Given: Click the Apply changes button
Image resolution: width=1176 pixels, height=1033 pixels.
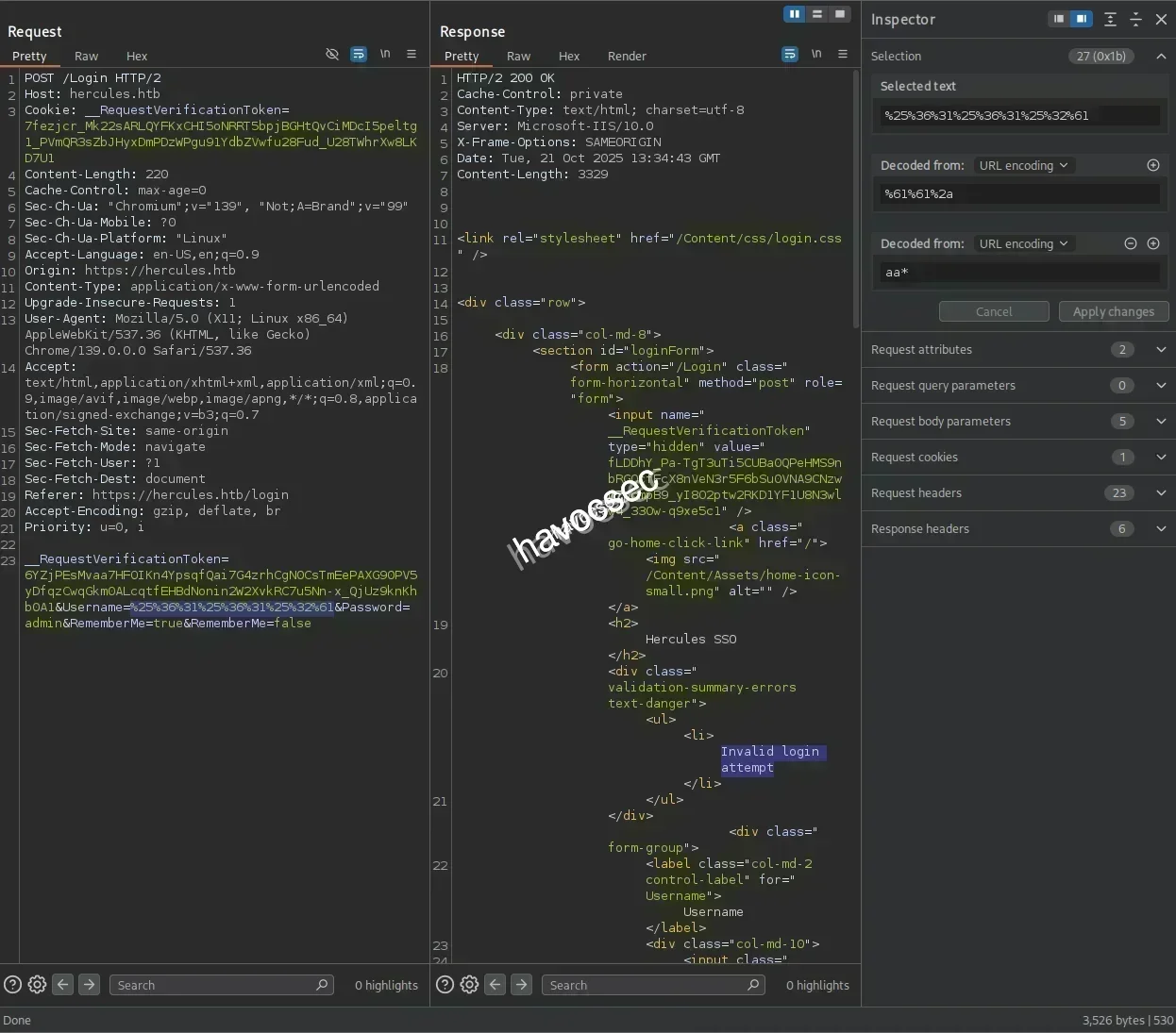Looking at the screenshot, I should [x=1113, y=312].
